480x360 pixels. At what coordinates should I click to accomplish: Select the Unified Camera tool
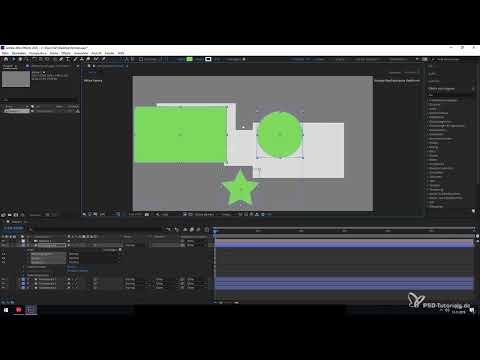pyautogui.click(x=41, y=59)
